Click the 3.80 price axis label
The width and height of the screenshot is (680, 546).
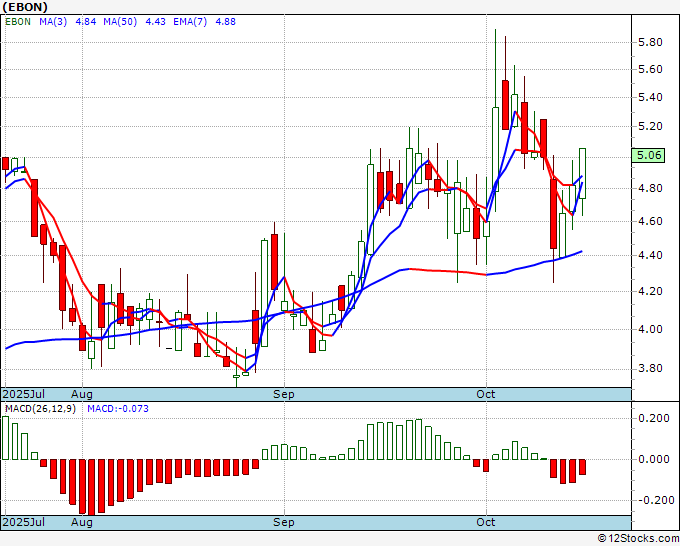(650, 368)
